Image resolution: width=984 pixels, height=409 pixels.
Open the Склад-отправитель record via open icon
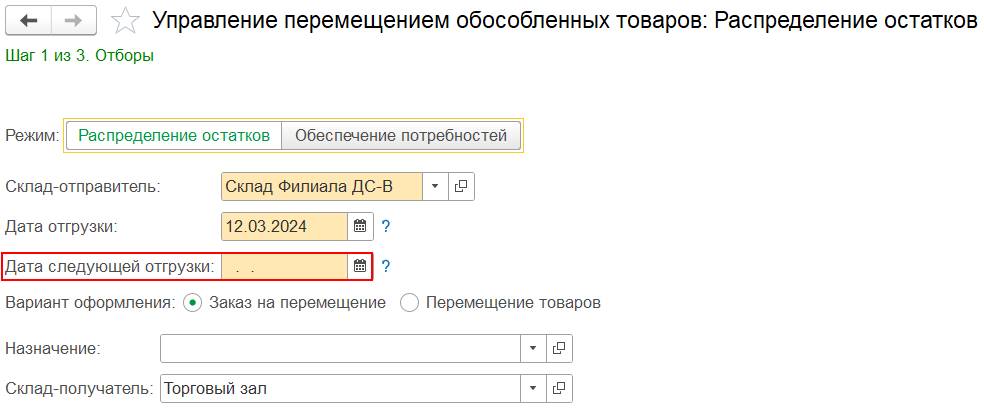pos(461,186)
